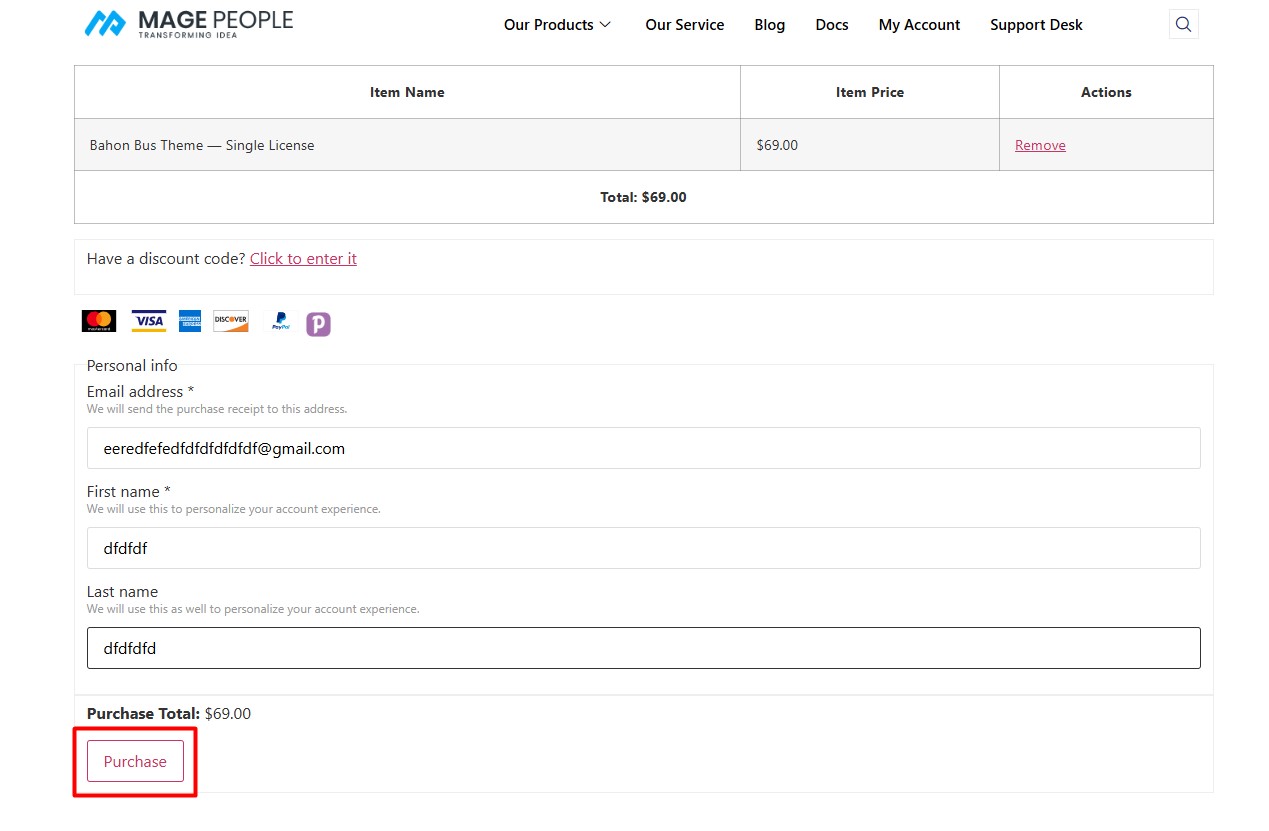Expand the Our Products dropdown menu
This screenshot has height=831, width=1269.
557,25
